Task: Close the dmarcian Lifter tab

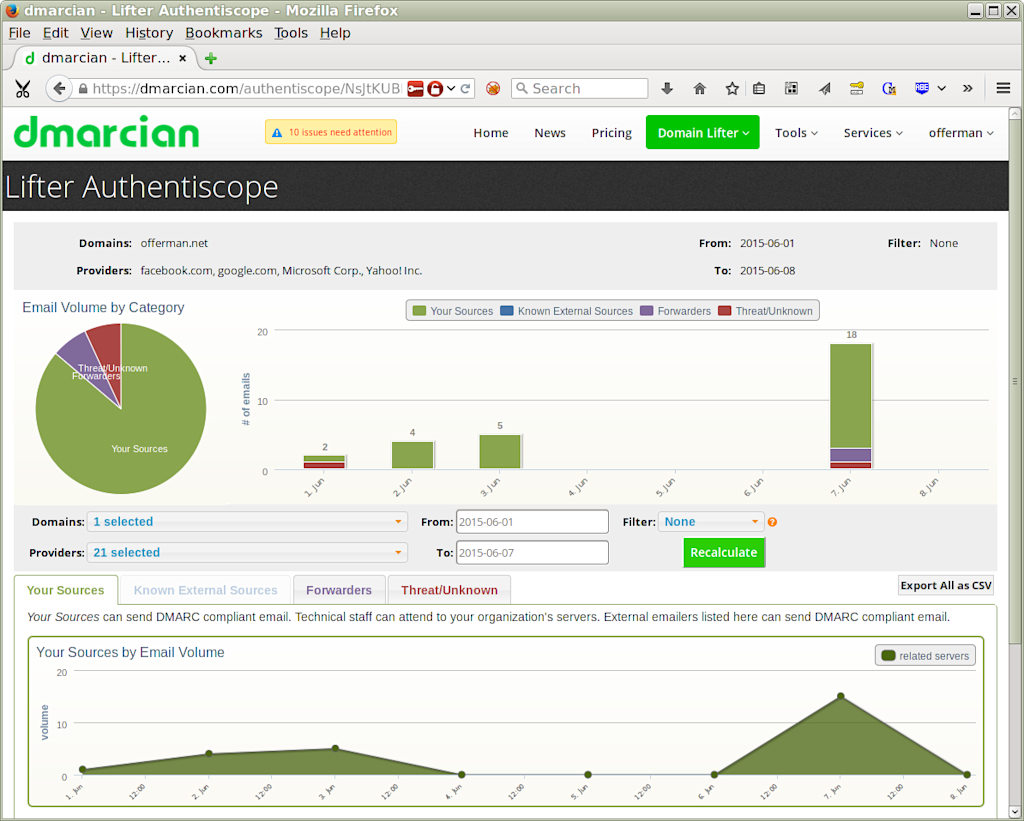Action: (x=183, y=58)
